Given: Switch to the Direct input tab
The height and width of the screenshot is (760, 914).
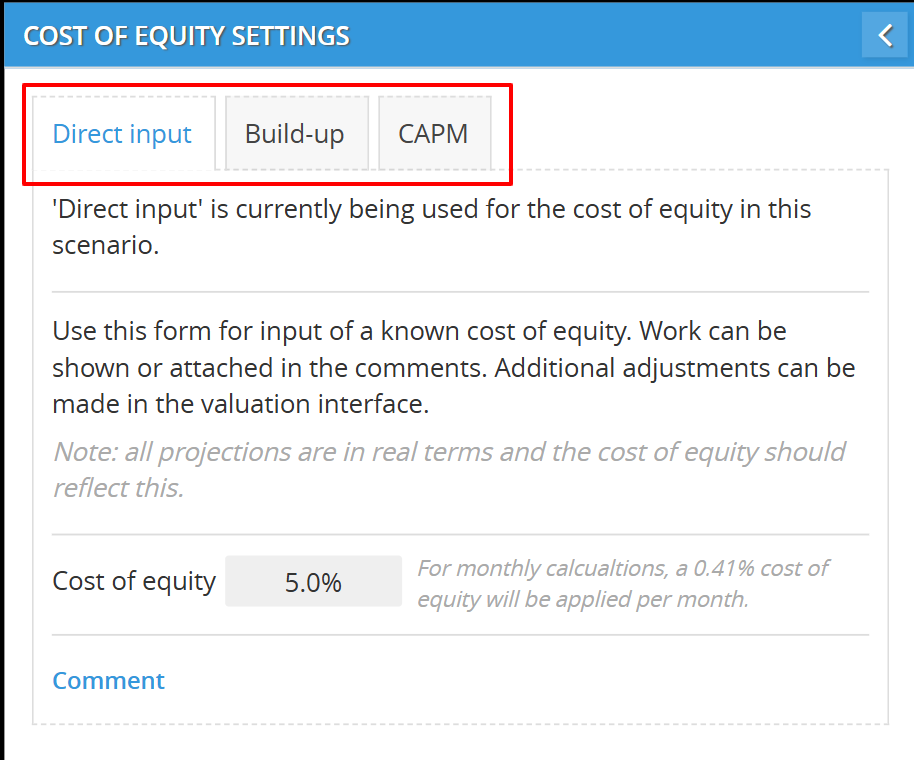Looking at the screenshot, I should [123, 134].
